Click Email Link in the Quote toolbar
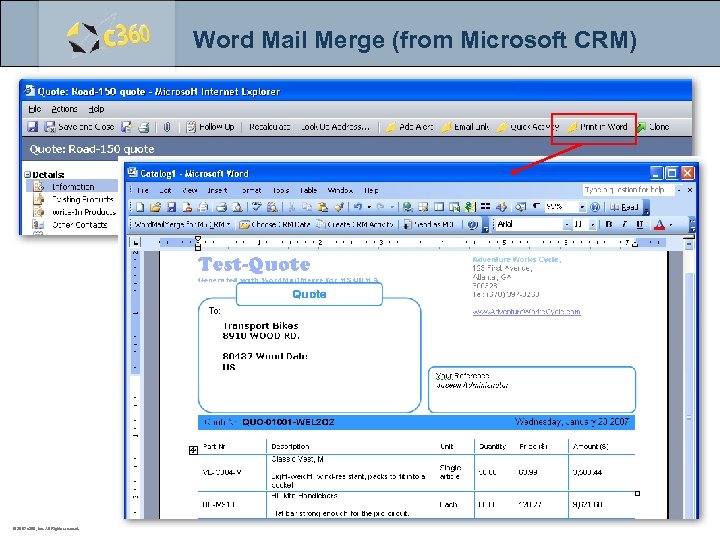Screen dimensions: 720x540 coord(465,127)
